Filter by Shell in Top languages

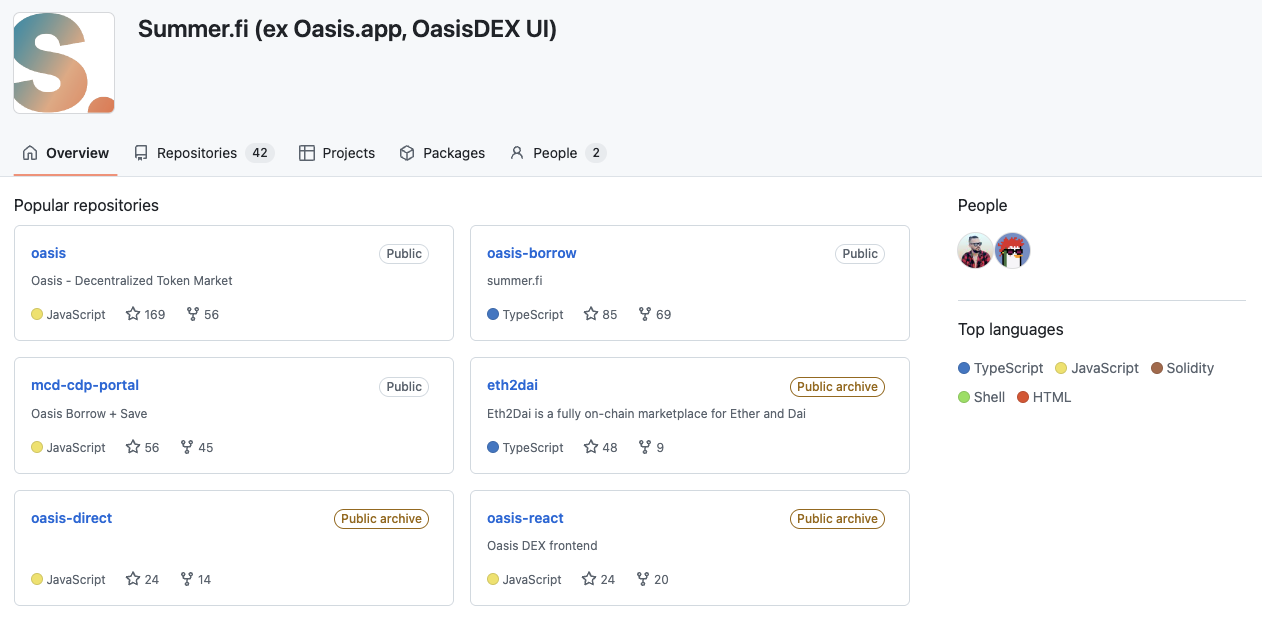click(982, 397)
